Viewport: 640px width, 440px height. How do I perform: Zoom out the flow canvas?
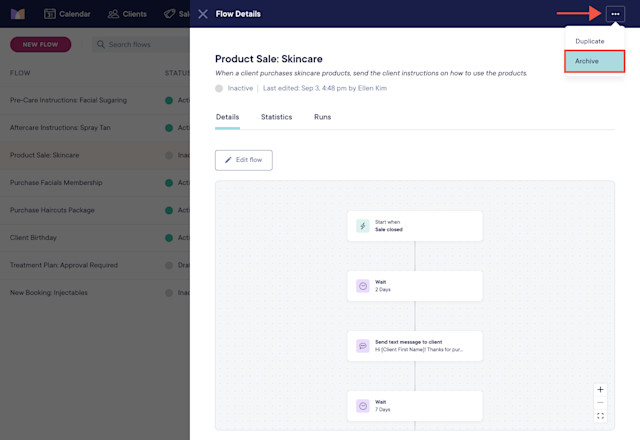(600, 402)
